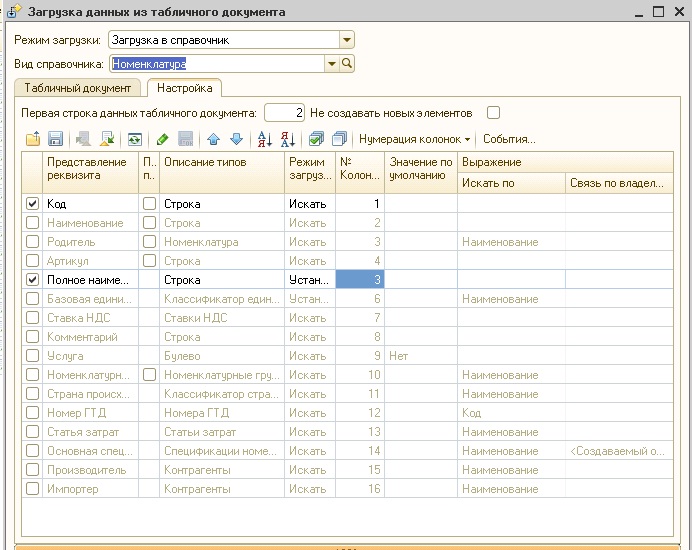The width and height of the screenshot is (692, 550).
Task: Switch to the Табличный документ tab
Action: point(78,88)
